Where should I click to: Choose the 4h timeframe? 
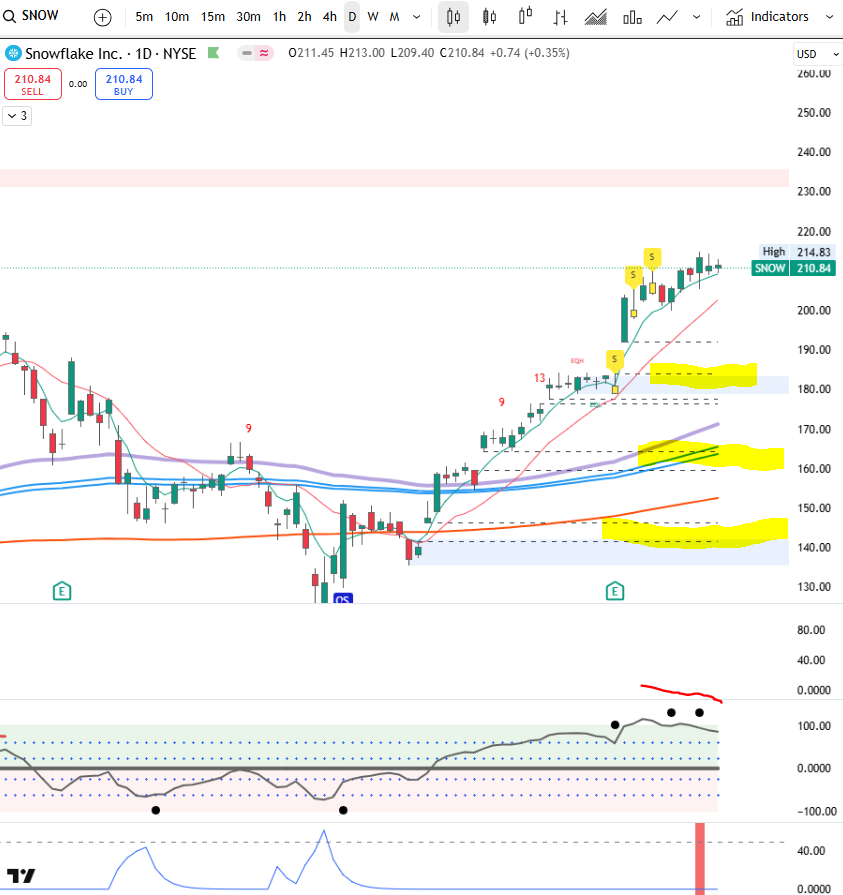click(329, 17)
